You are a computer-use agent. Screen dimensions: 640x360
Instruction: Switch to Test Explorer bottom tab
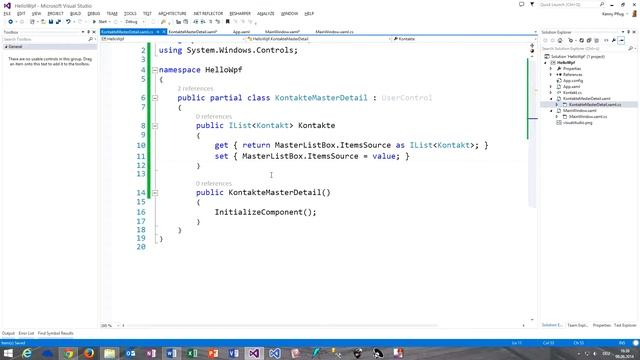point(625,325)
